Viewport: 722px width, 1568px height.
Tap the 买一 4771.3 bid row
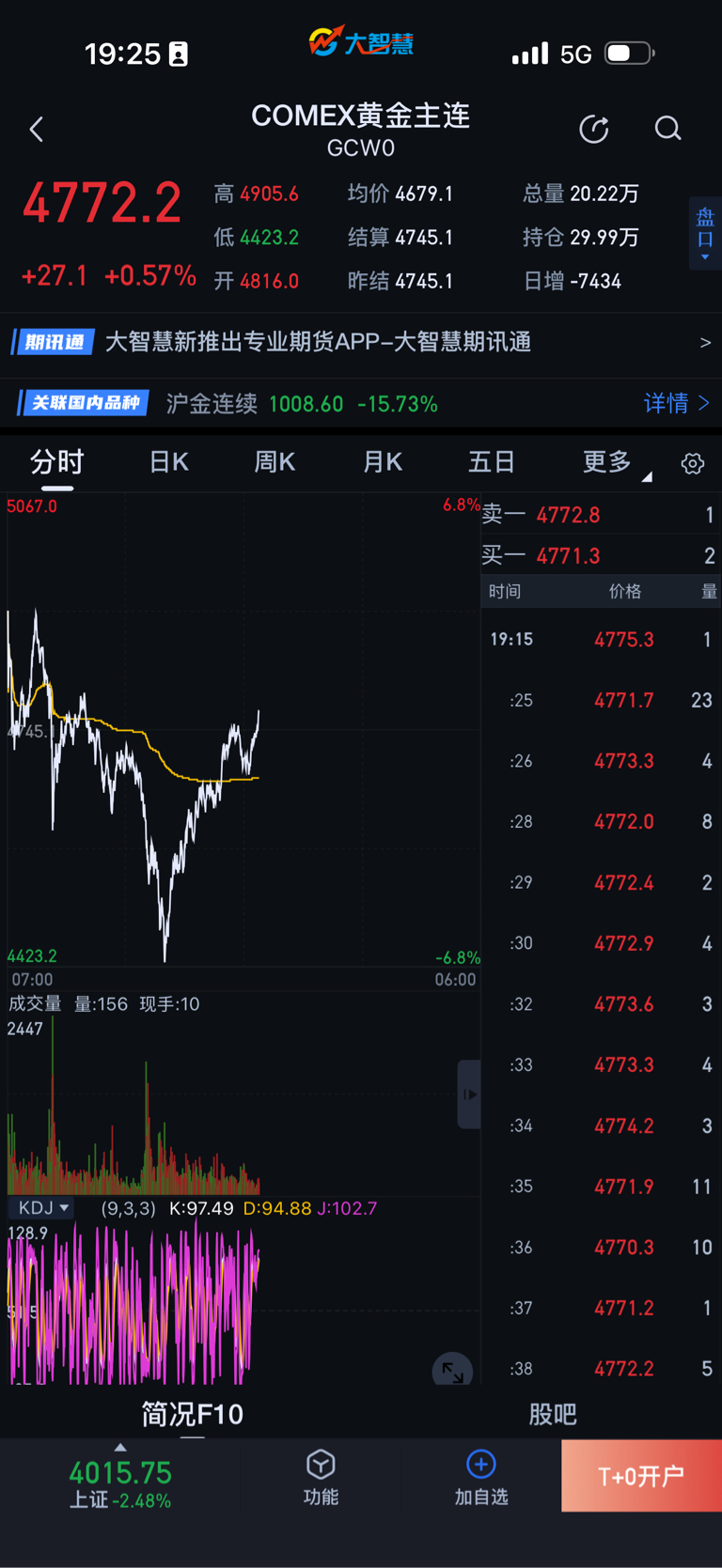click(601, 555)
